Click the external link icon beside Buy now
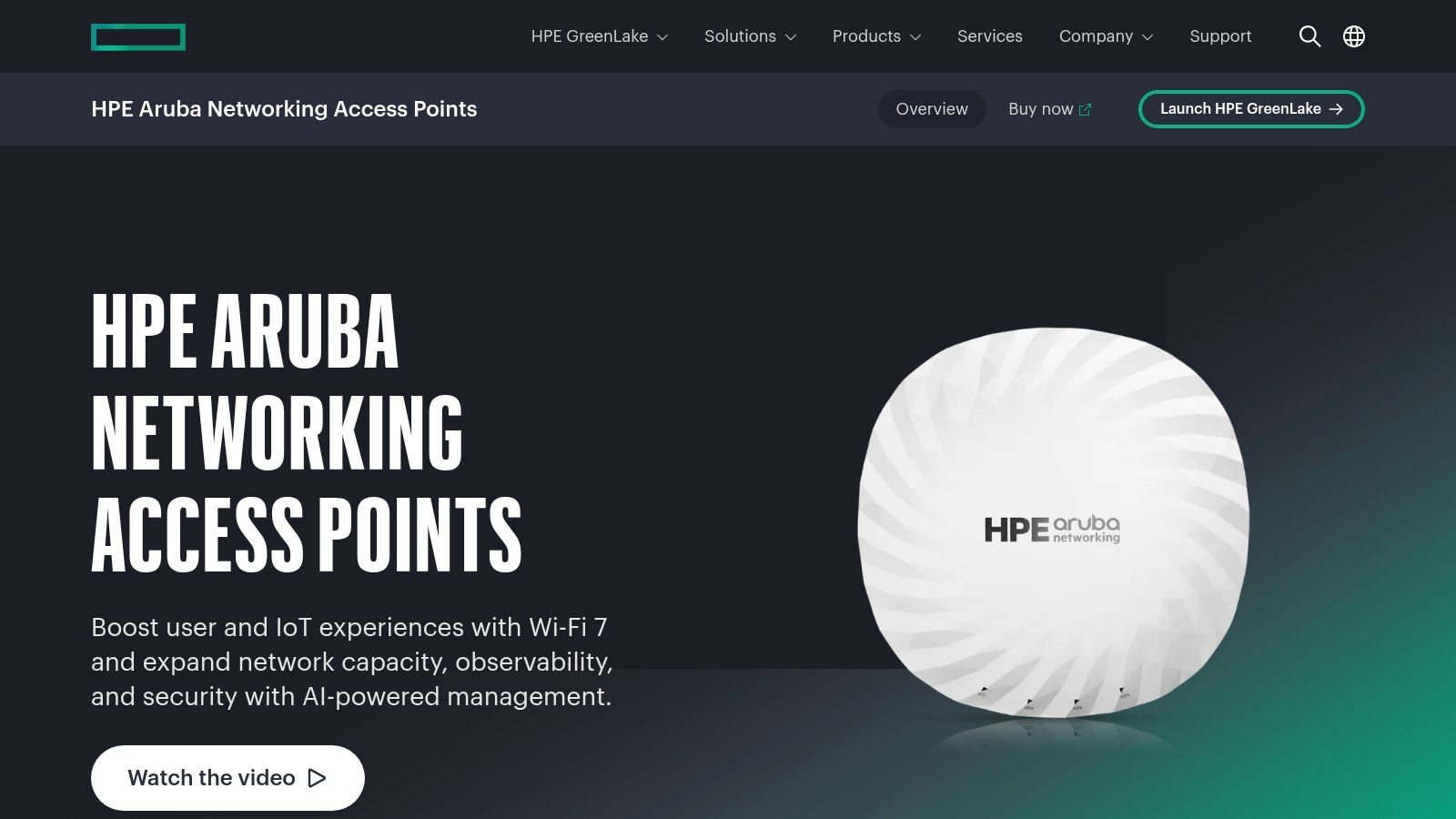Screen dimensions: 1456x819 tap(1085, 109)
